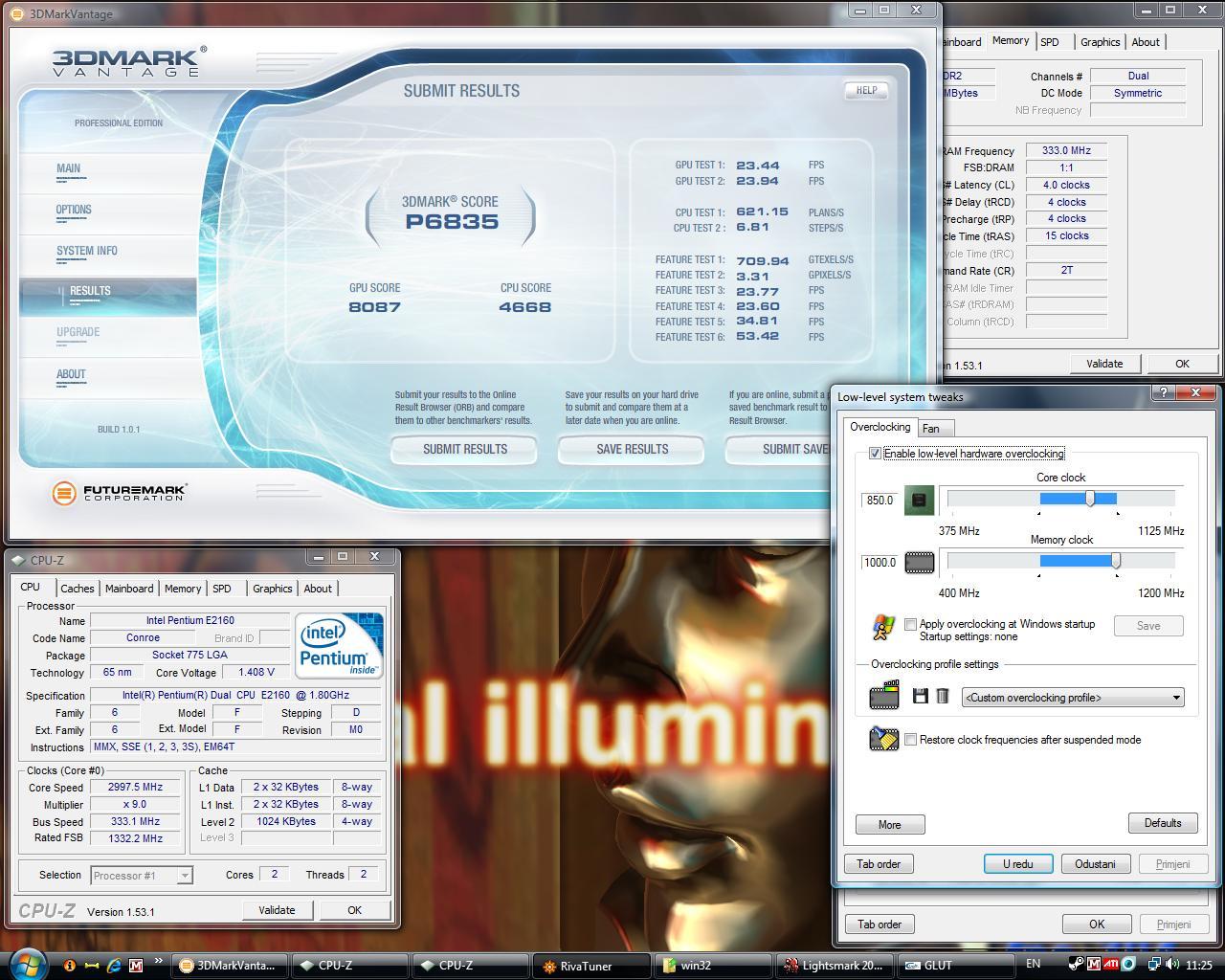Screen dimensions: 1225x980
Task: Click the More button in tweaks dialog
Action: click(889, 824)
